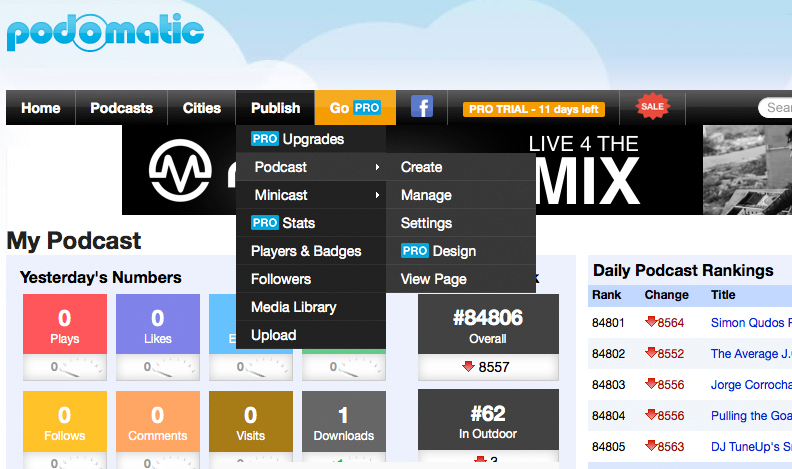Open the Cities navigation item
Image resolution: width=792 pixels, height=469 pixels.
point(202,108)
